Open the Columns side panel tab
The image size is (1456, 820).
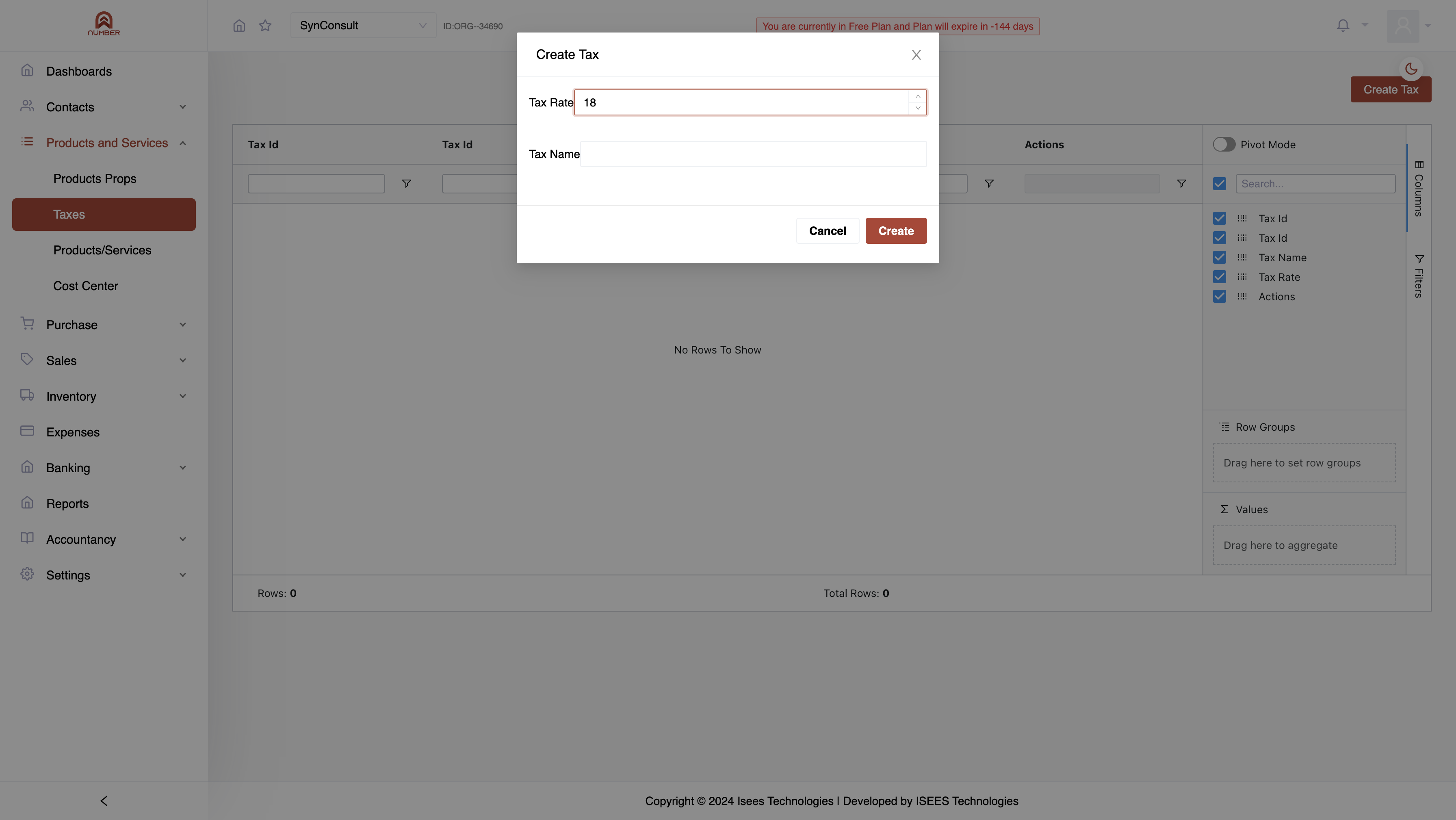click(1419, 188)
